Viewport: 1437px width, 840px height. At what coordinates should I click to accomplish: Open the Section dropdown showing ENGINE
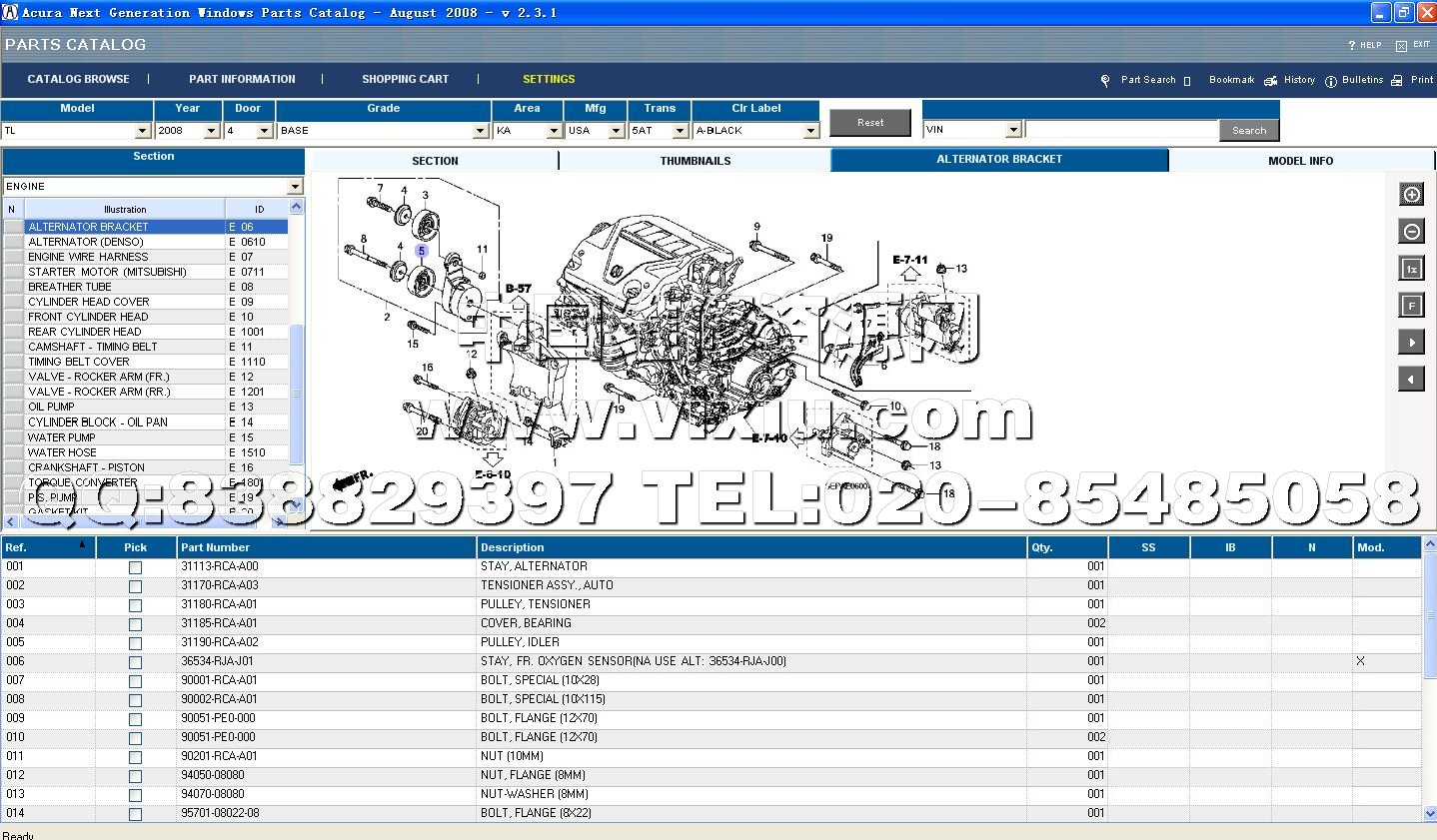coord(295,187)
